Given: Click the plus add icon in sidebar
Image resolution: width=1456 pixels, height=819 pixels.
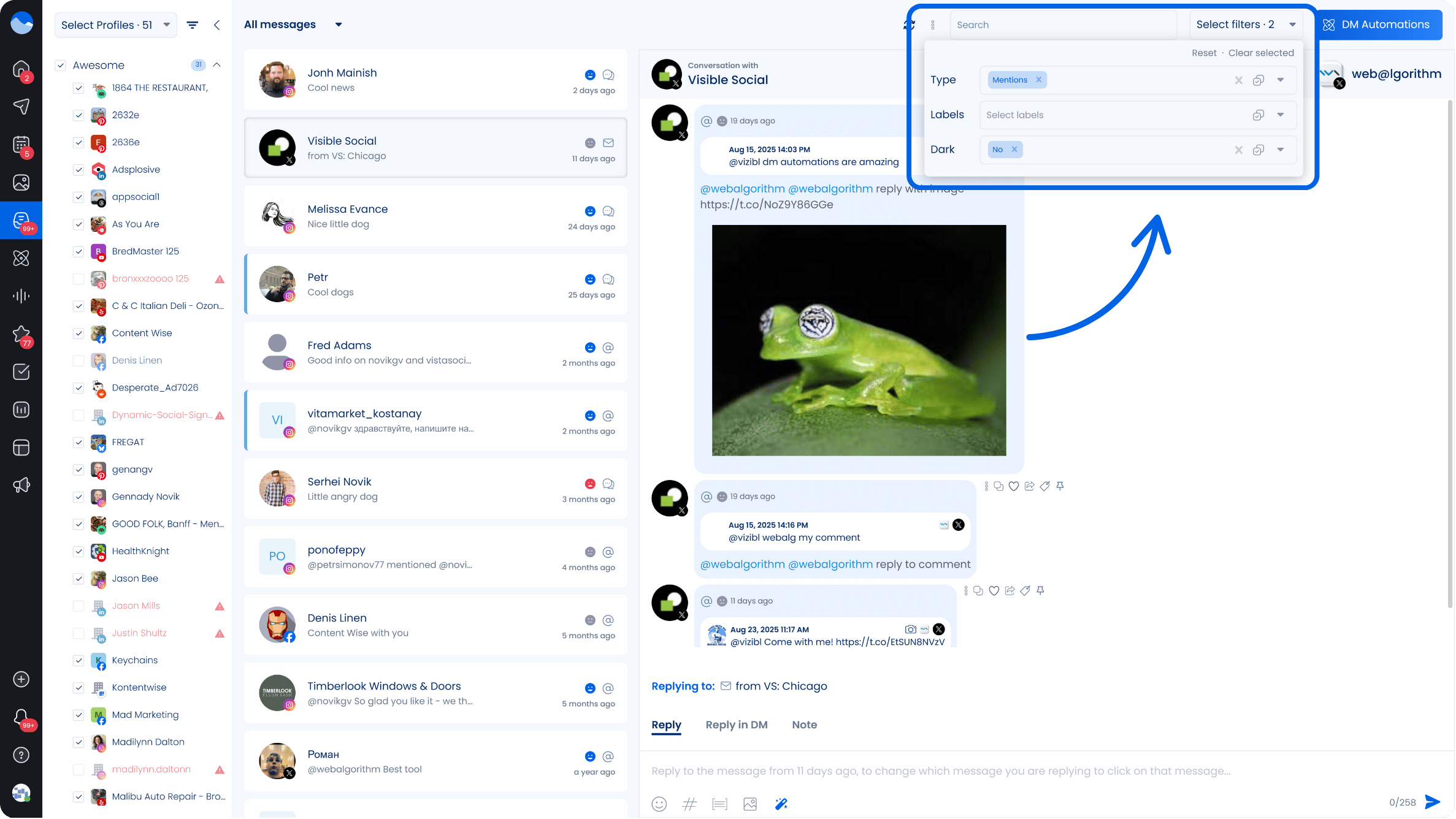Looking at the screenshot, I should pyautogui.click(x=21, y=680).
